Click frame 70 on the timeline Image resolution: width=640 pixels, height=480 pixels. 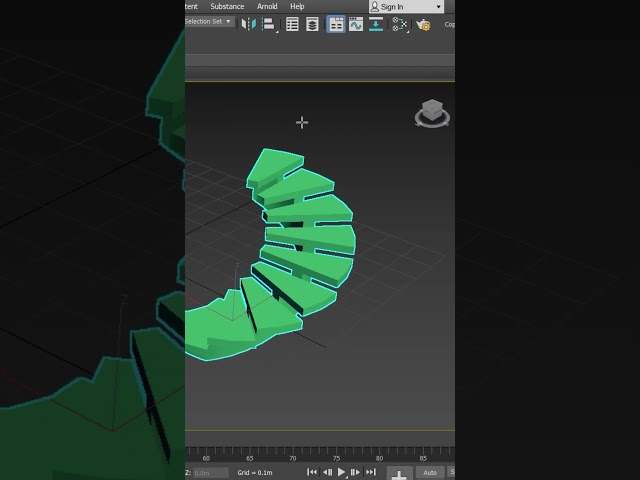293,458
